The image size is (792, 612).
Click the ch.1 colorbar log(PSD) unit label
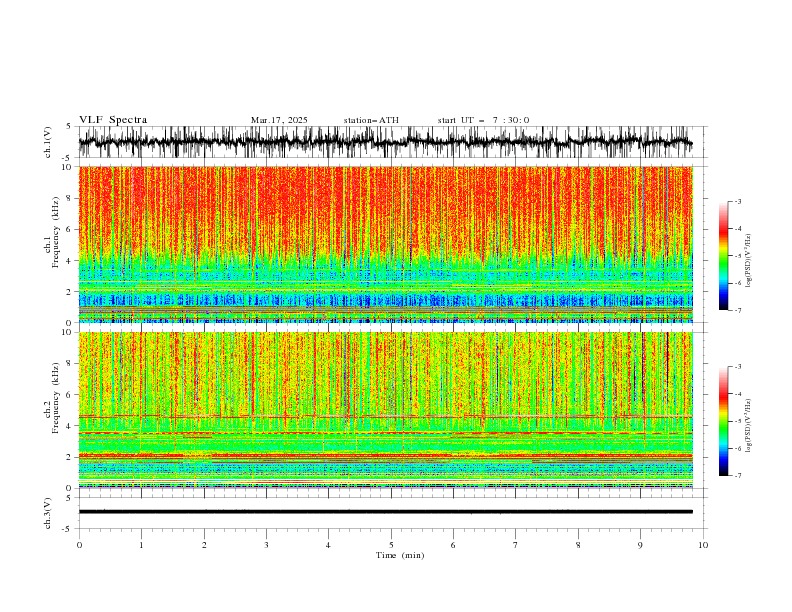(749, 261)
